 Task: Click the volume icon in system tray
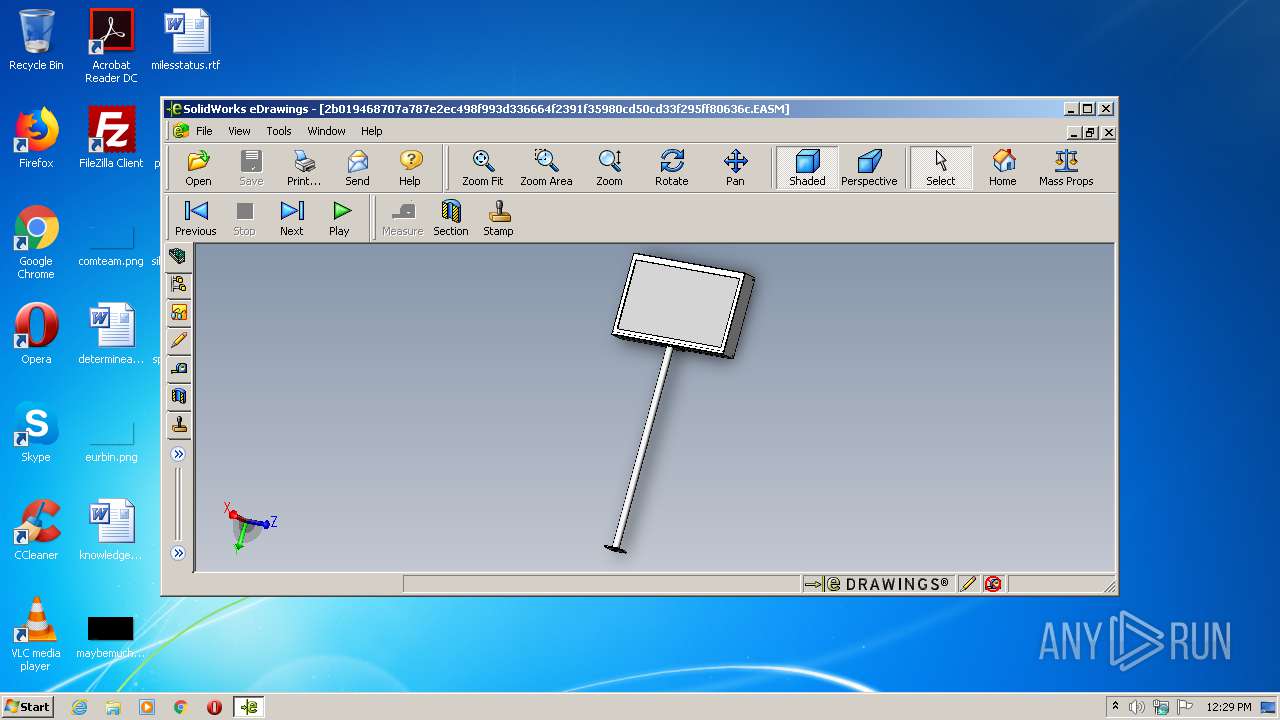coord(1136,707)
